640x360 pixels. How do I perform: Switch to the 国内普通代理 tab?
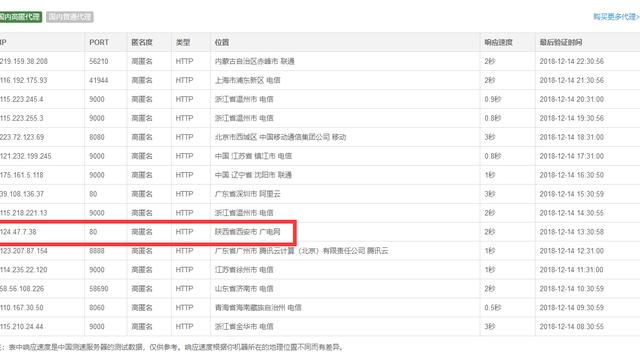click(70, 17)
